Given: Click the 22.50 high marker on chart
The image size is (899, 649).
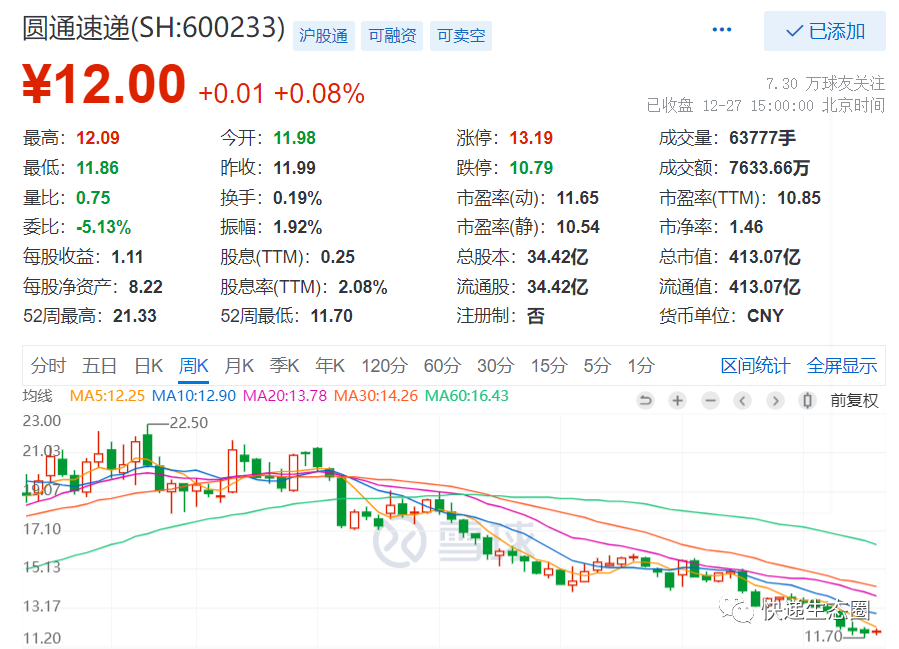Looking at the screenshot, I should 189,423.
